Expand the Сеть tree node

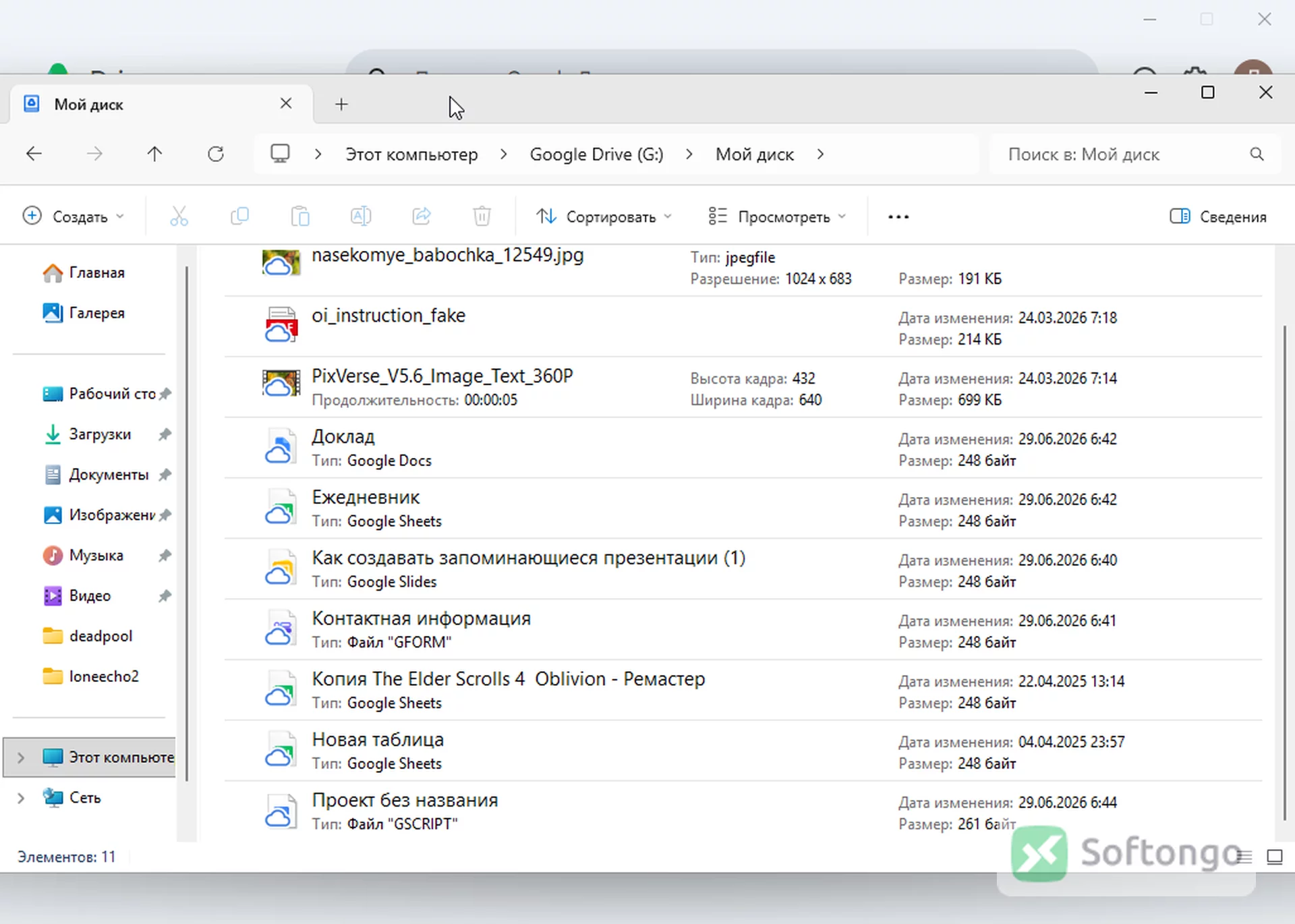[x=21, y=798]
